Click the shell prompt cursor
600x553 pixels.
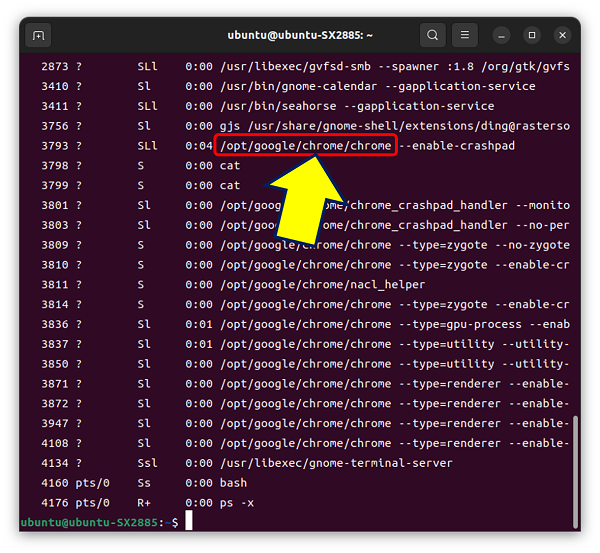(189, 520)
